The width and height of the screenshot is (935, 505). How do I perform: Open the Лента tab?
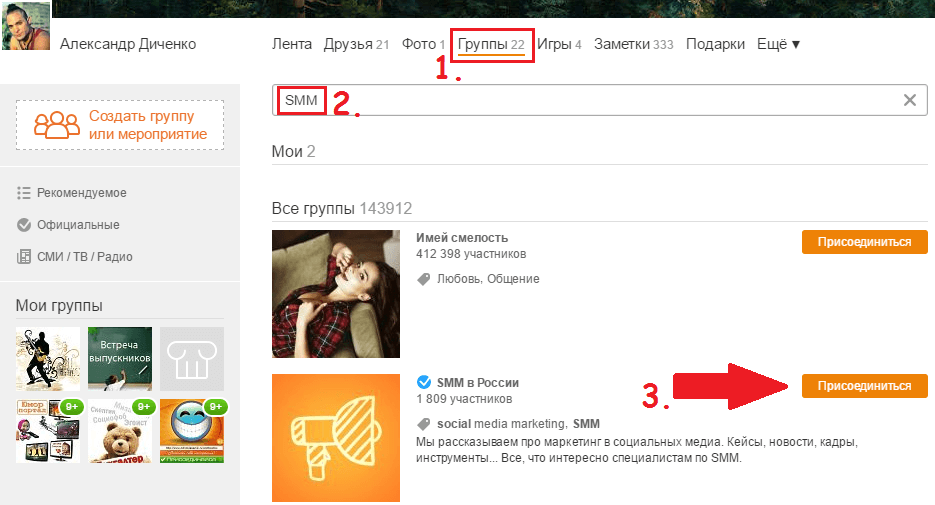pos(292,44)
